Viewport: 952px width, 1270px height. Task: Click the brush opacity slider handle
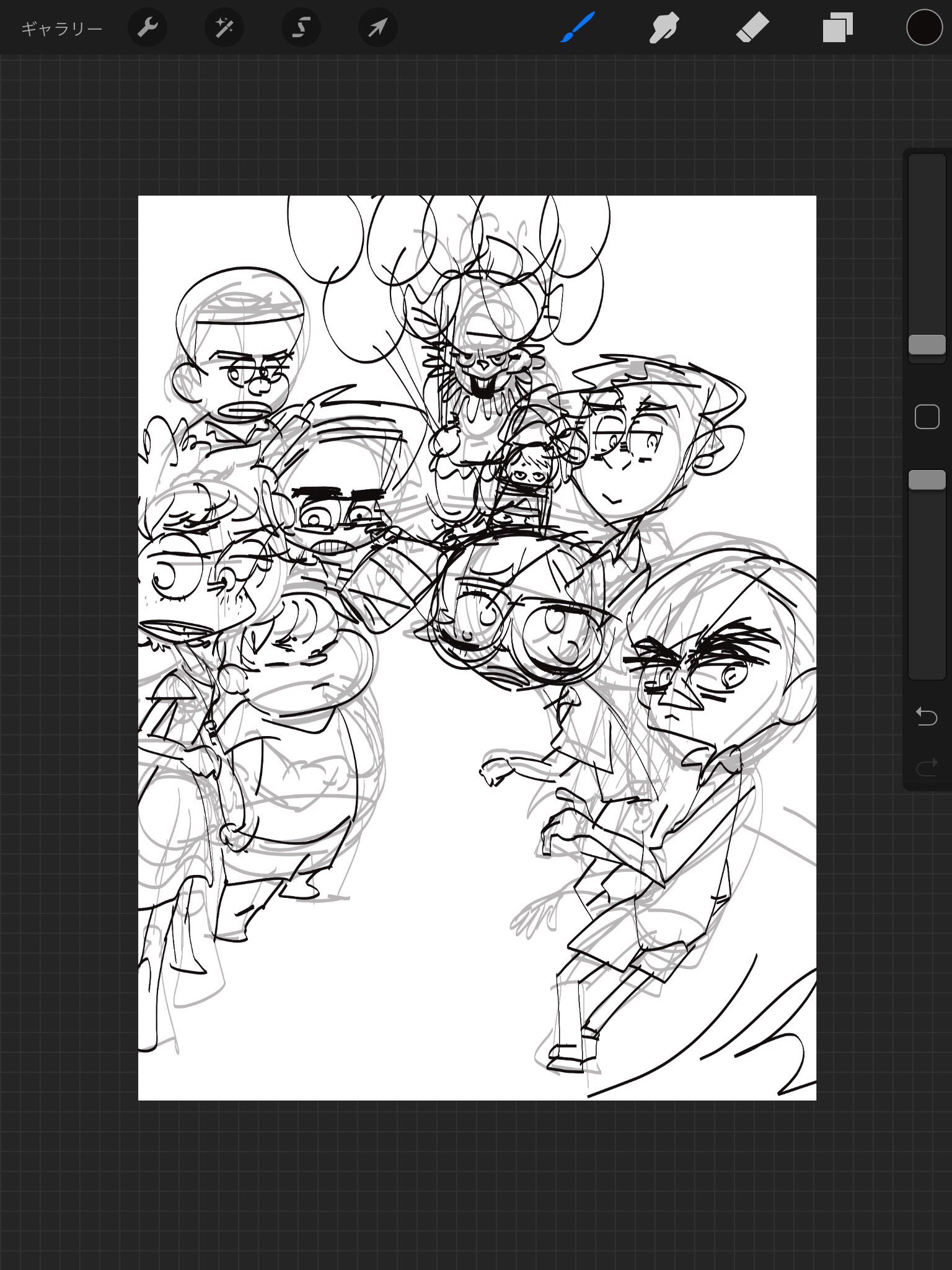tap(927, 479)
